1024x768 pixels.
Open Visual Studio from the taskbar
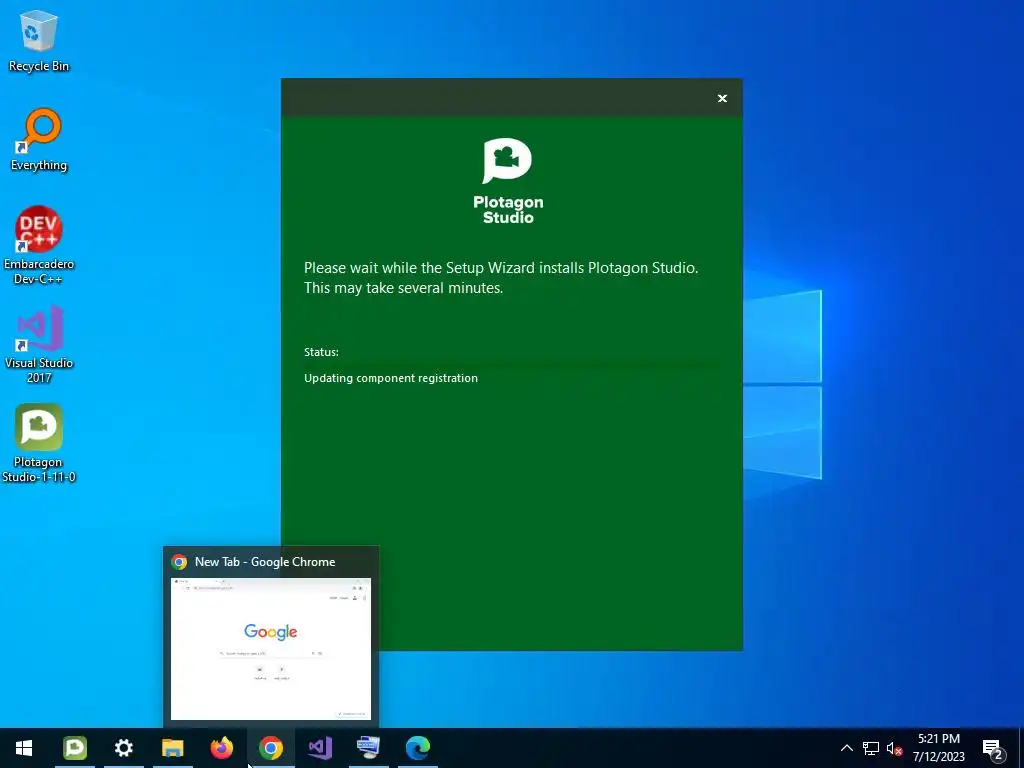click(x=319, y=748)
